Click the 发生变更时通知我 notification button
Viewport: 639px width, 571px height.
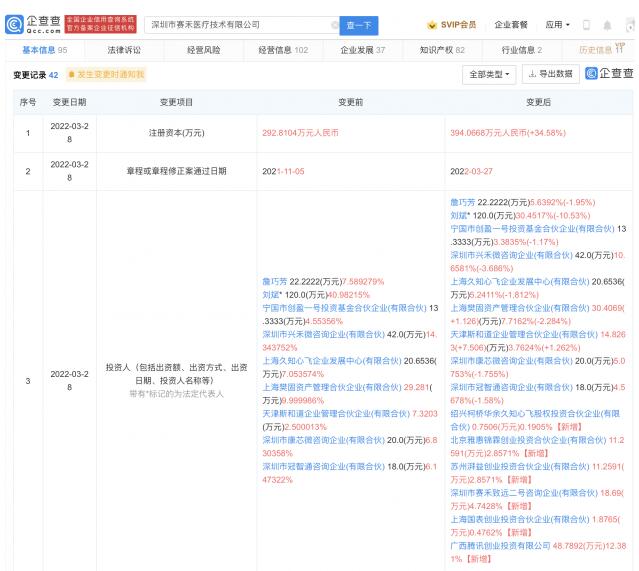tap(106, 75)
